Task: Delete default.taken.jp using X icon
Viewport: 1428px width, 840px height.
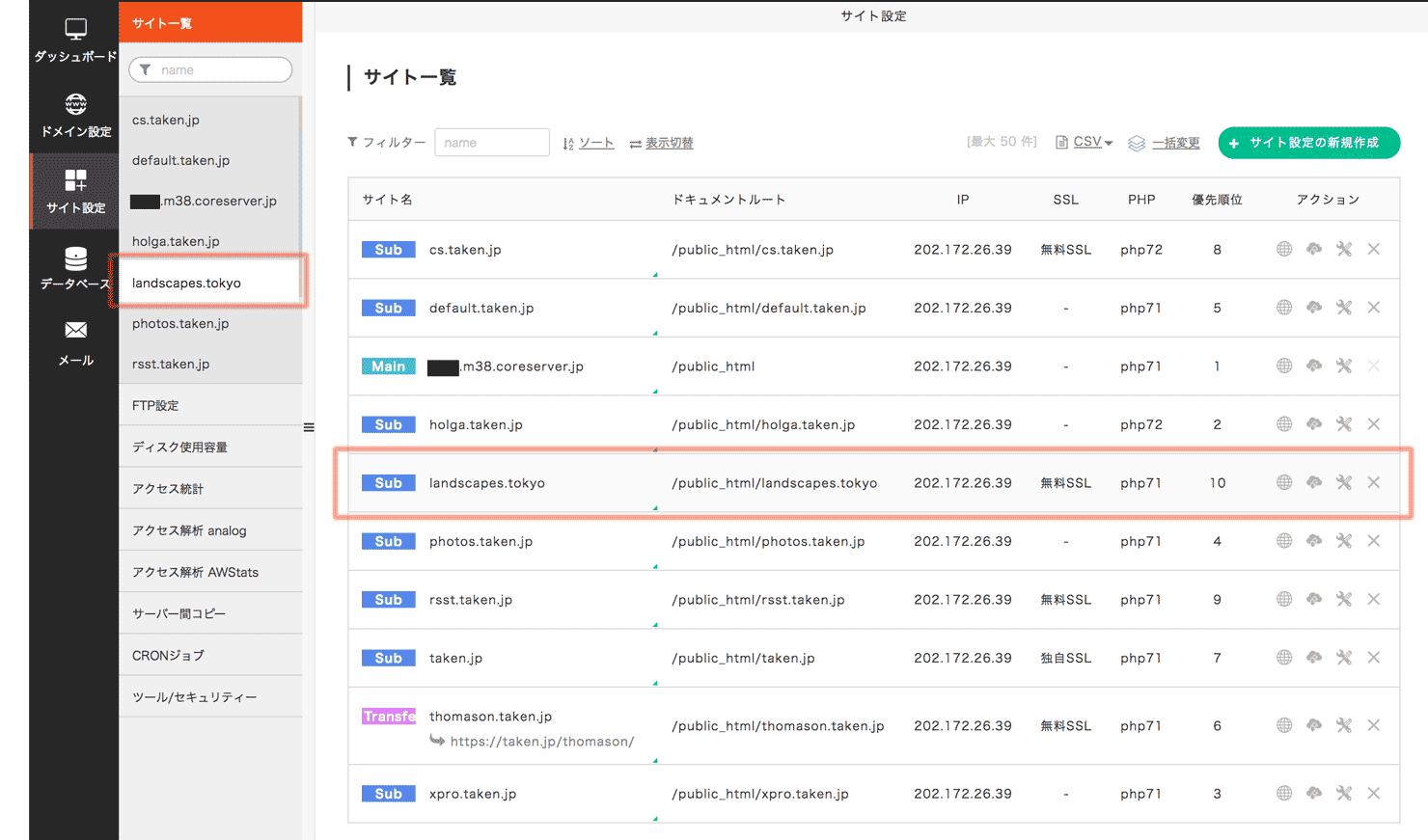Action: [x=1374, y=308]
